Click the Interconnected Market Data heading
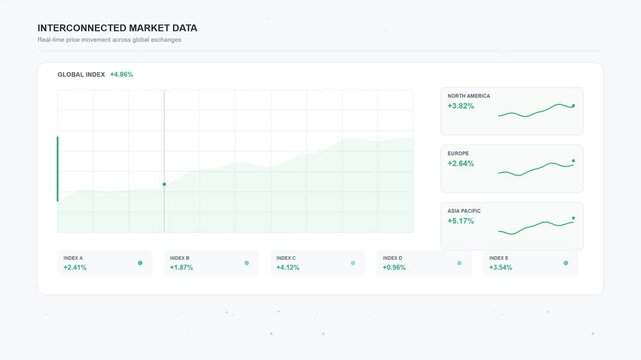641x360 pixels. (117, 28)
